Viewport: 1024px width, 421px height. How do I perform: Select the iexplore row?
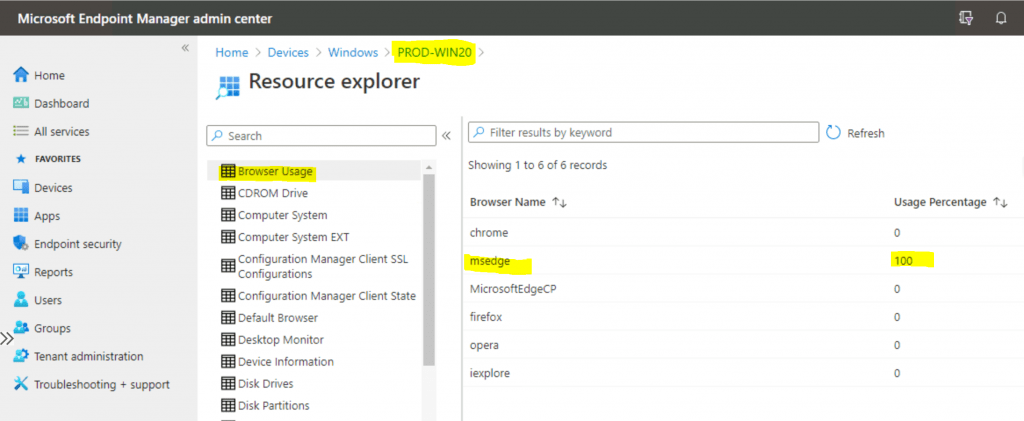click(x=743, y=373)
